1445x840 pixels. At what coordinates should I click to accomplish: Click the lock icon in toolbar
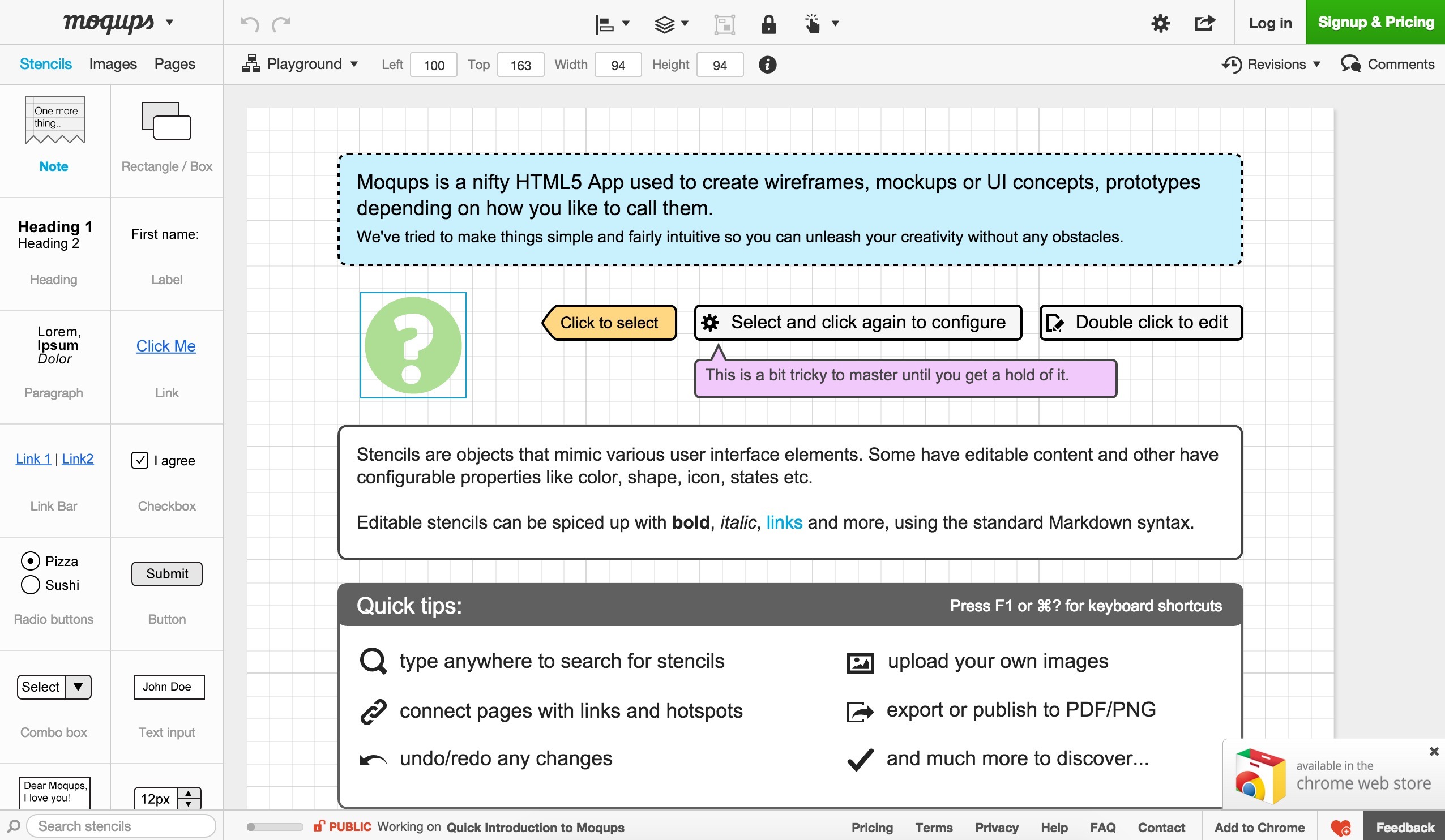(768, 24)
